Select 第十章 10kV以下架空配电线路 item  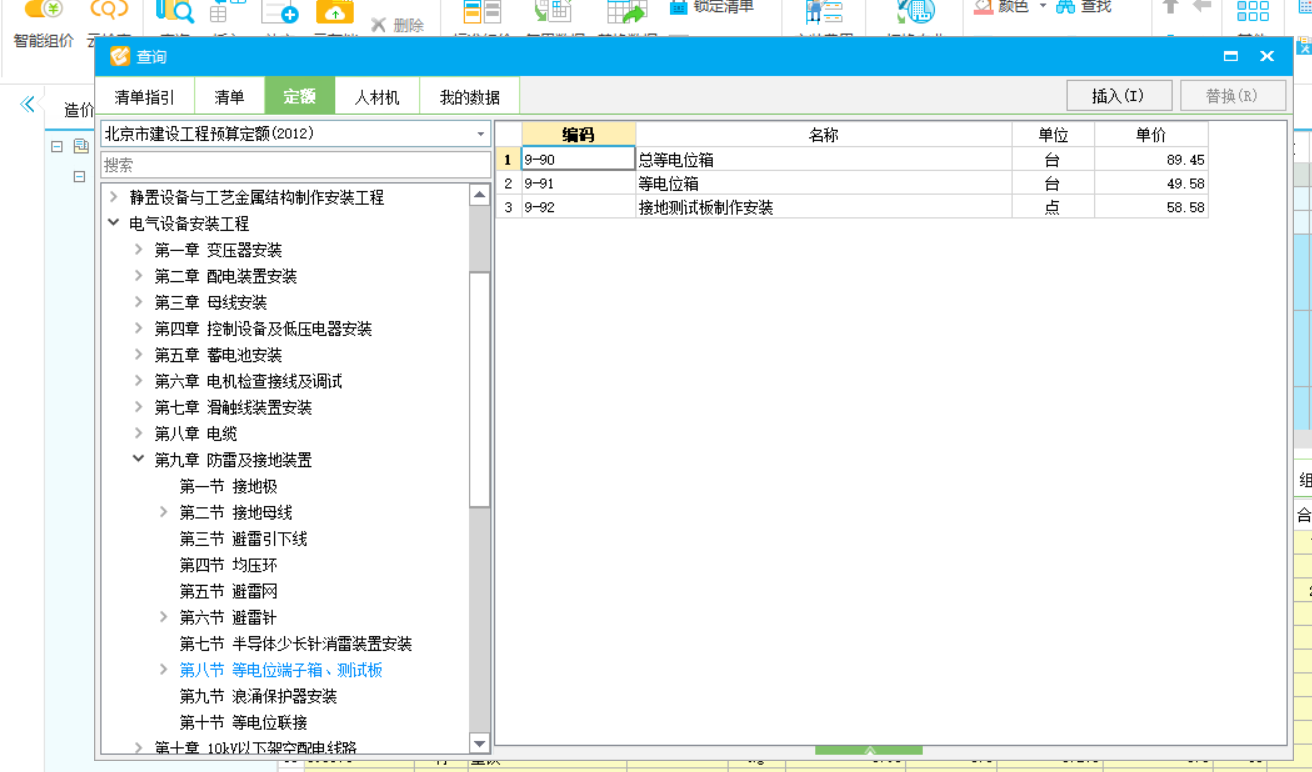pos(255,747)
